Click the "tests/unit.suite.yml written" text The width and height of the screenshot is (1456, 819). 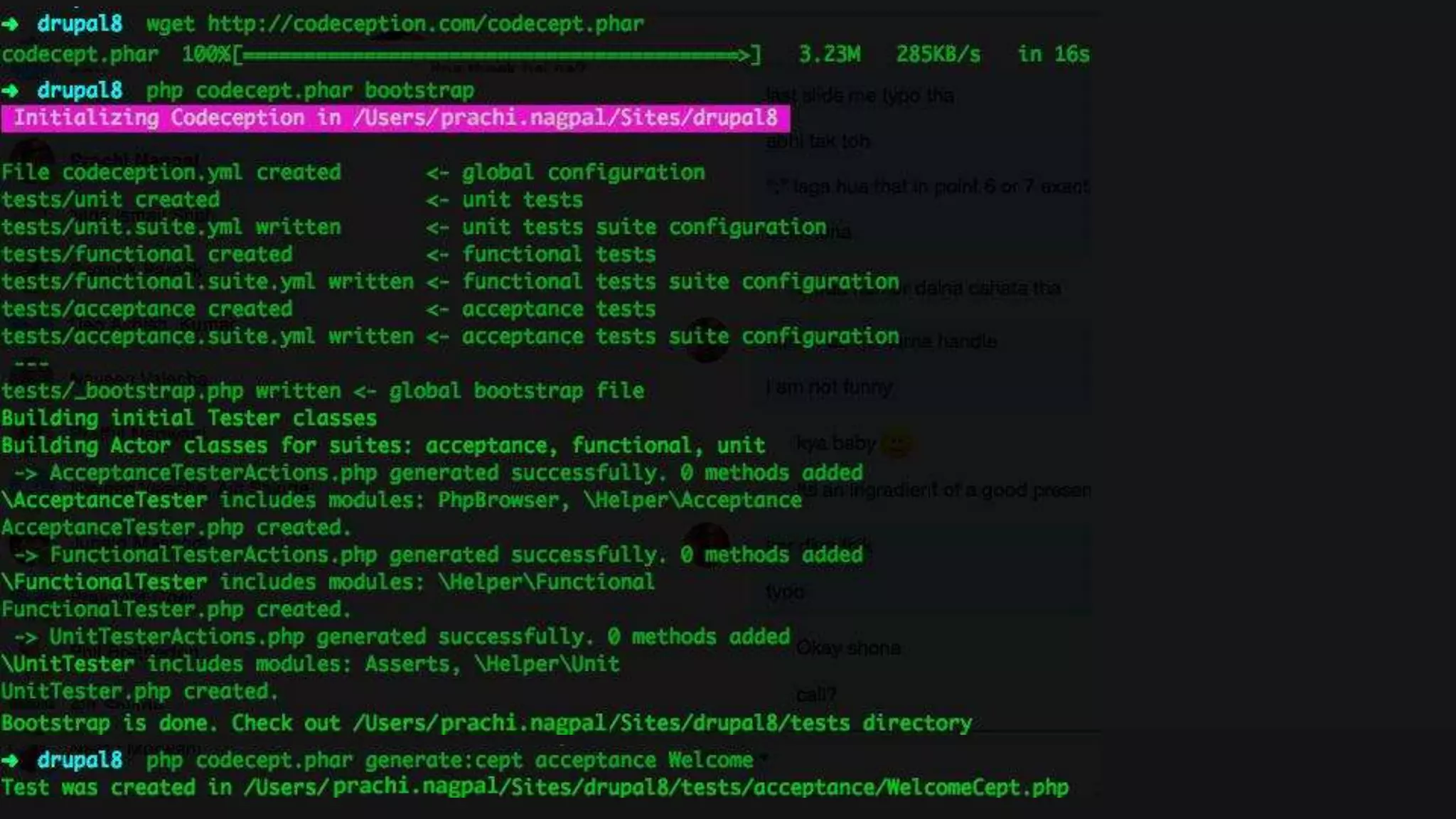(171, 227)
